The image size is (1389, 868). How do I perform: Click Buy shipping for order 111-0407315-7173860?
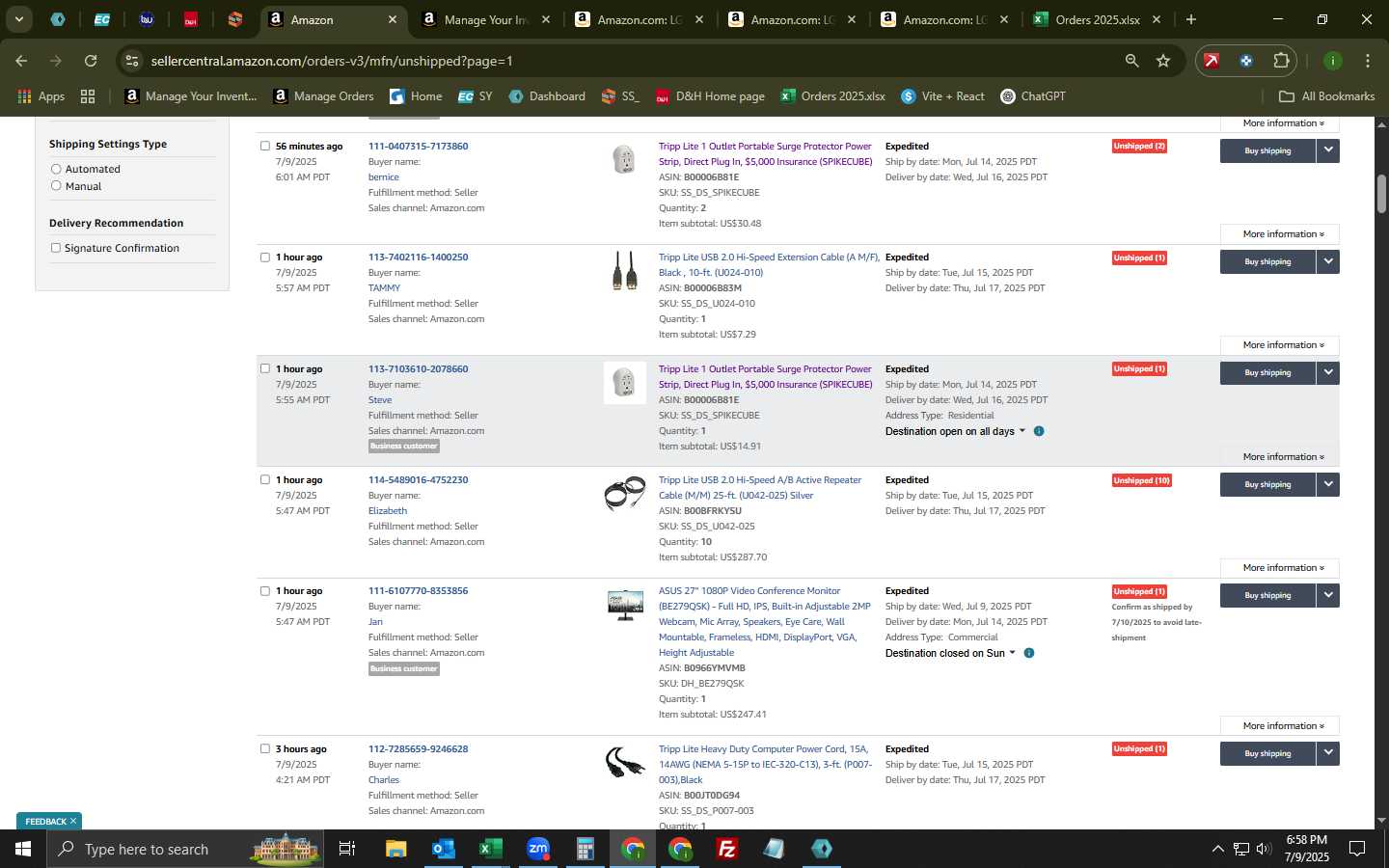tap(1267, 150)
